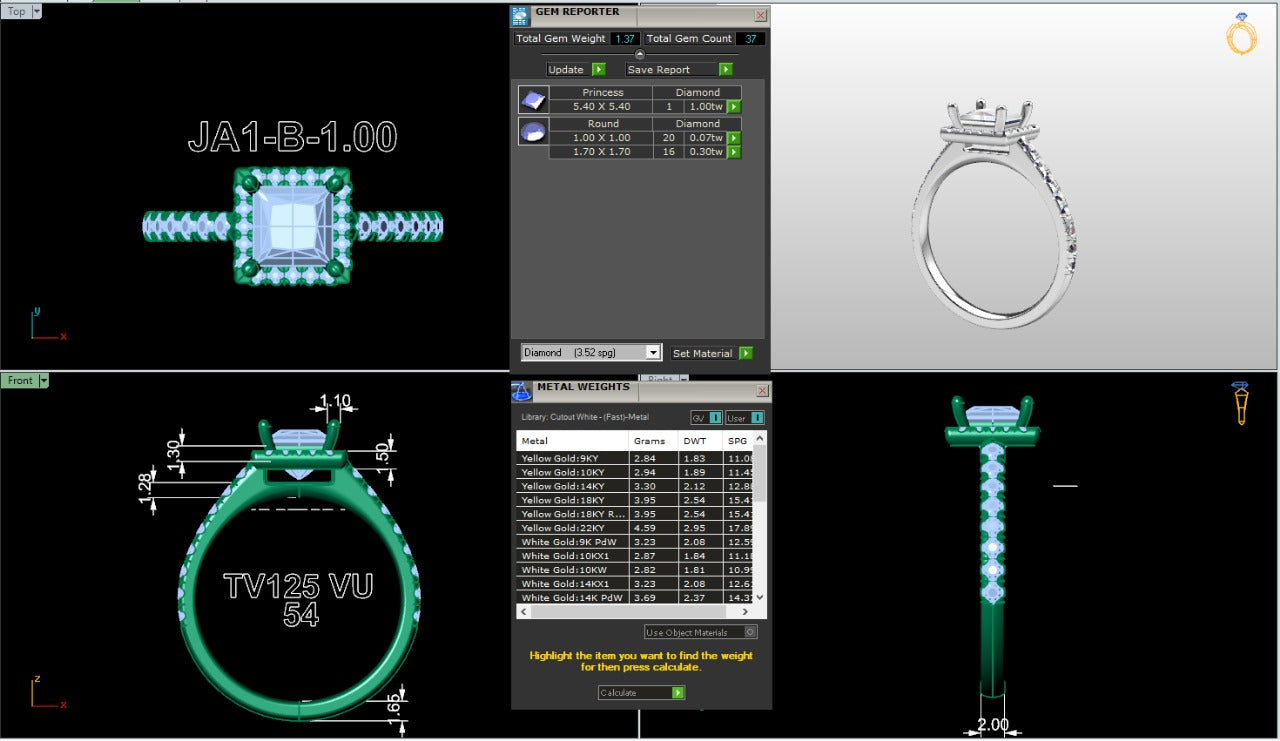Click the Total Gem Weight value 1.37
This screenshot has height=741, width=1280.
(626, 39)
